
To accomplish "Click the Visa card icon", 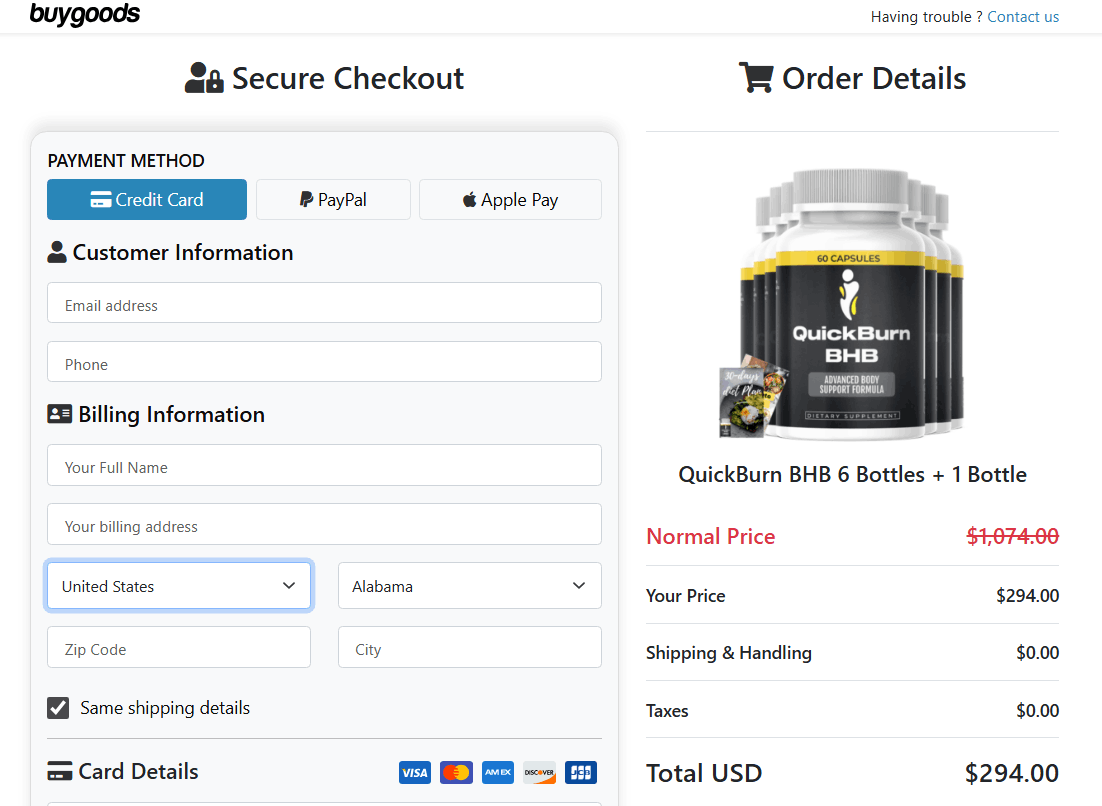I will (414, 772).
